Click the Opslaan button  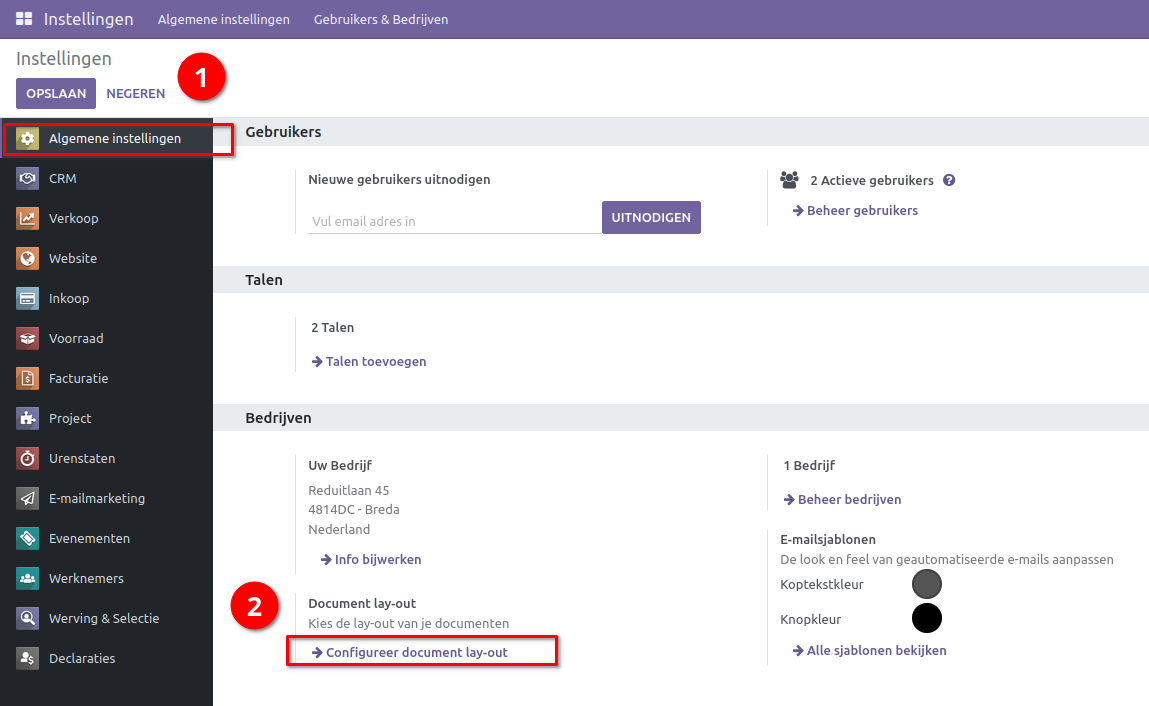coord(56,93)
